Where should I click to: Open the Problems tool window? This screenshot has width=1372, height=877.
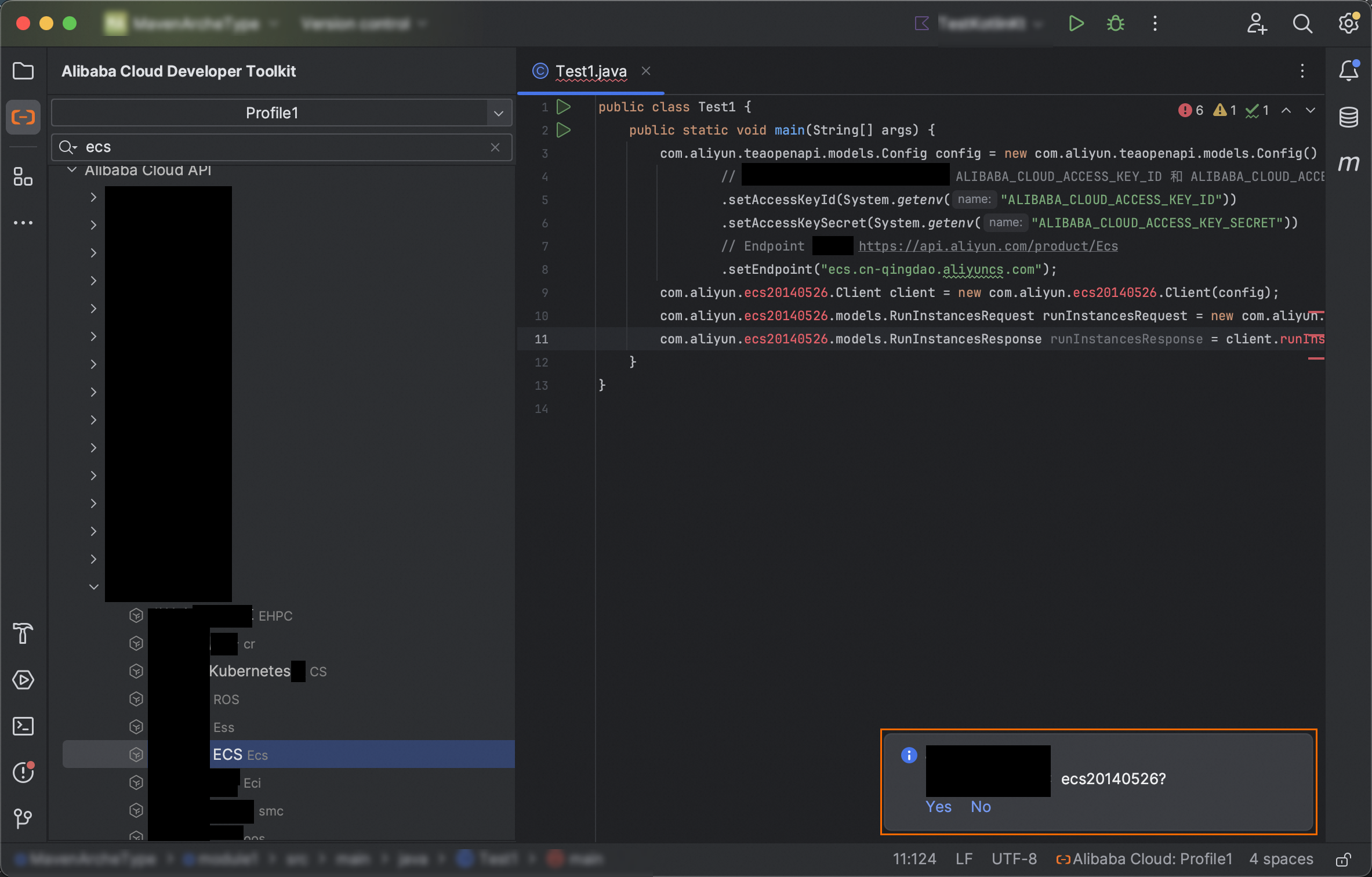(23, 772)
